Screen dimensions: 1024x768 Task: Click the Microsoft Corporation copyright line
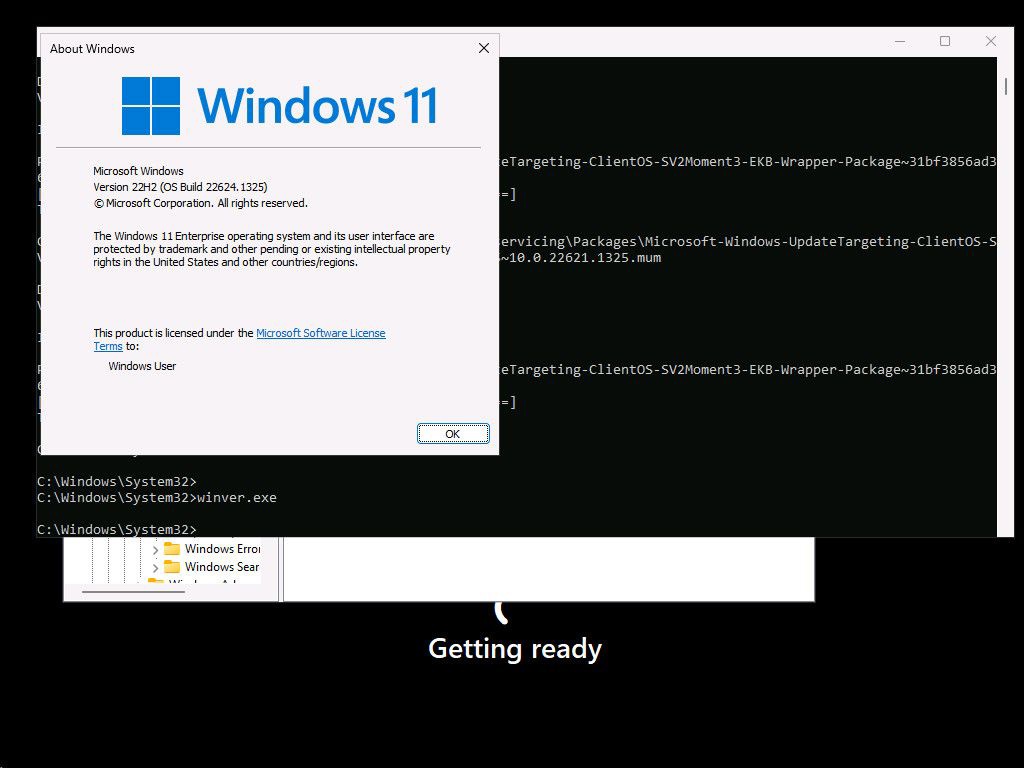click(x=200, y=203)
